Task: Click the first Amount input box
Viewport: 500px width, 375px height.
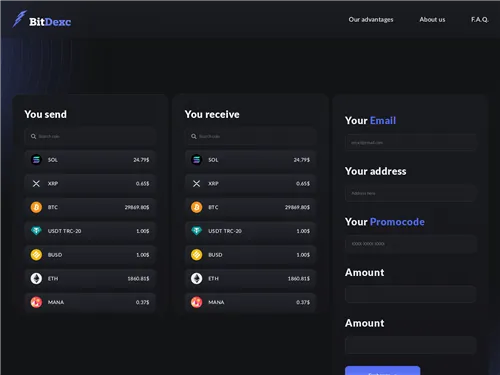Action: pos(411,294)
